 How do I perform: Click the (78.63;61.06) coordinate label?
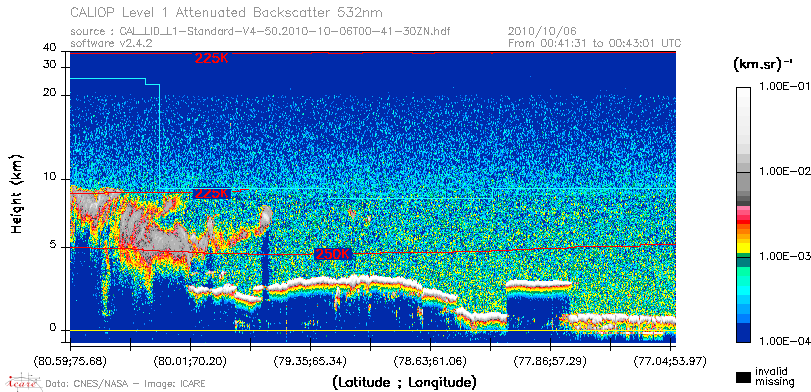pos(430,360)
